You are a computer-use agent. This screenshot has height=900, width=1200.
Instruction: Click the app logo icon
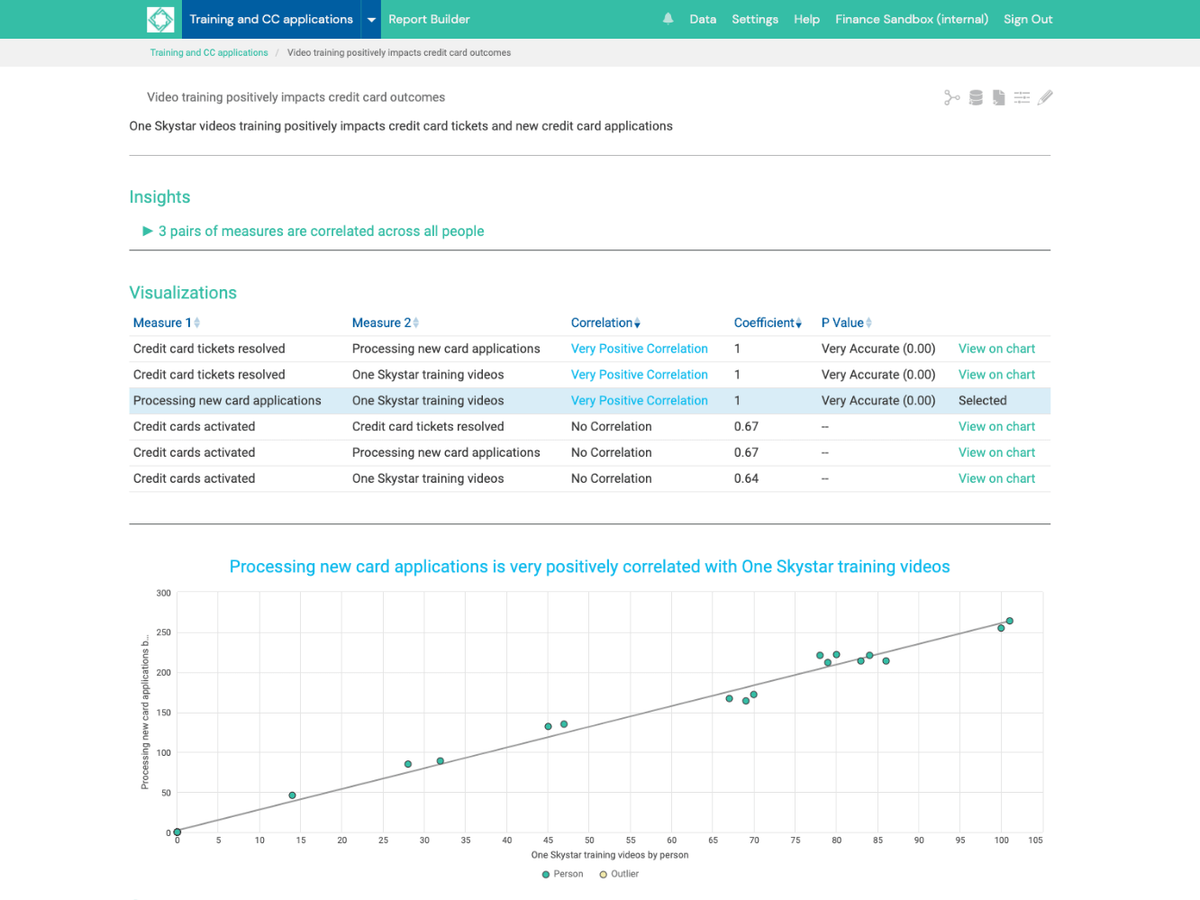coord(160,18)
